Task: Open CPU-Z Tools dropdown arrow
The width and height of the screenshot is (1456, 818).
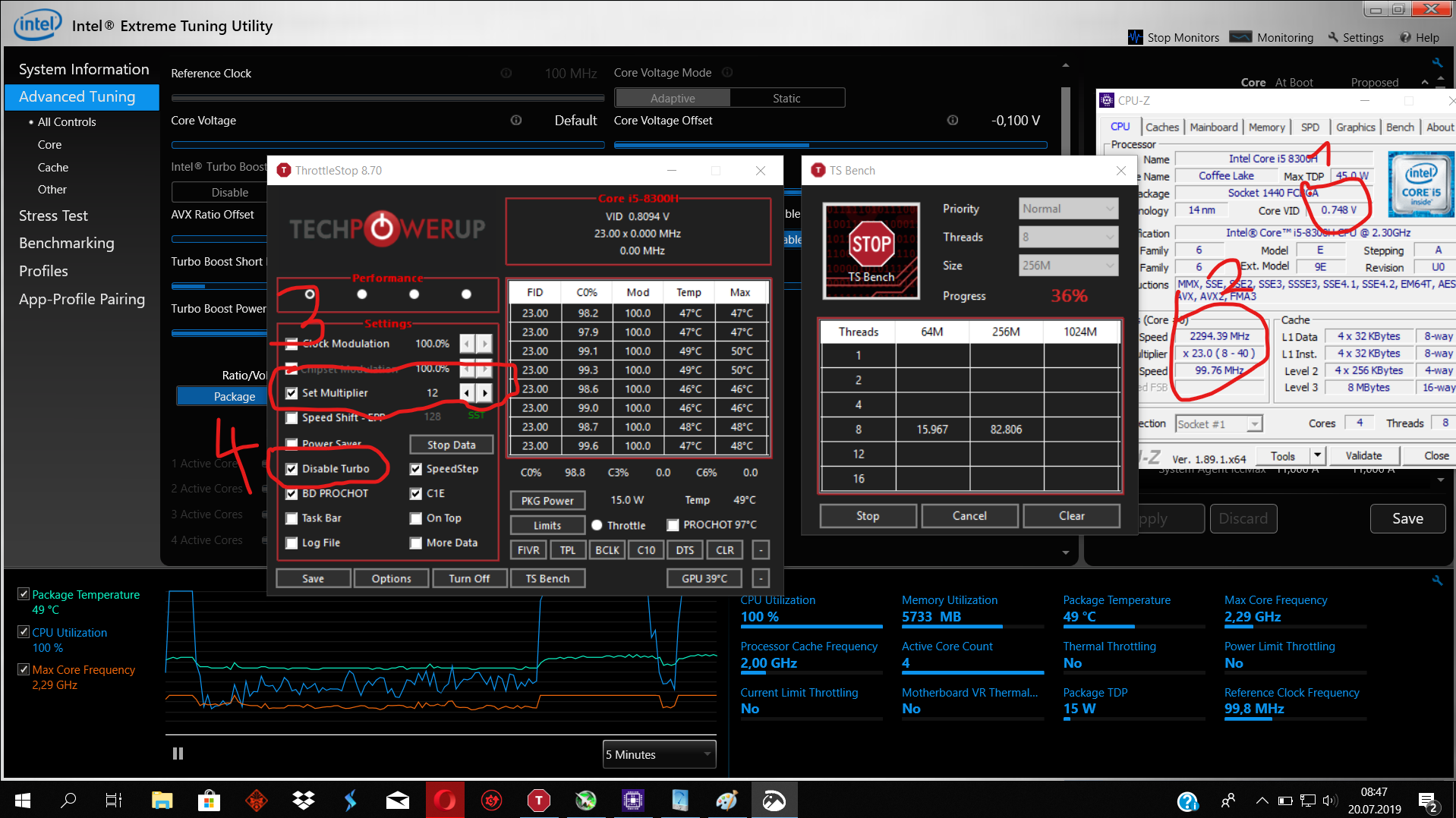Action: [1318, 455]
